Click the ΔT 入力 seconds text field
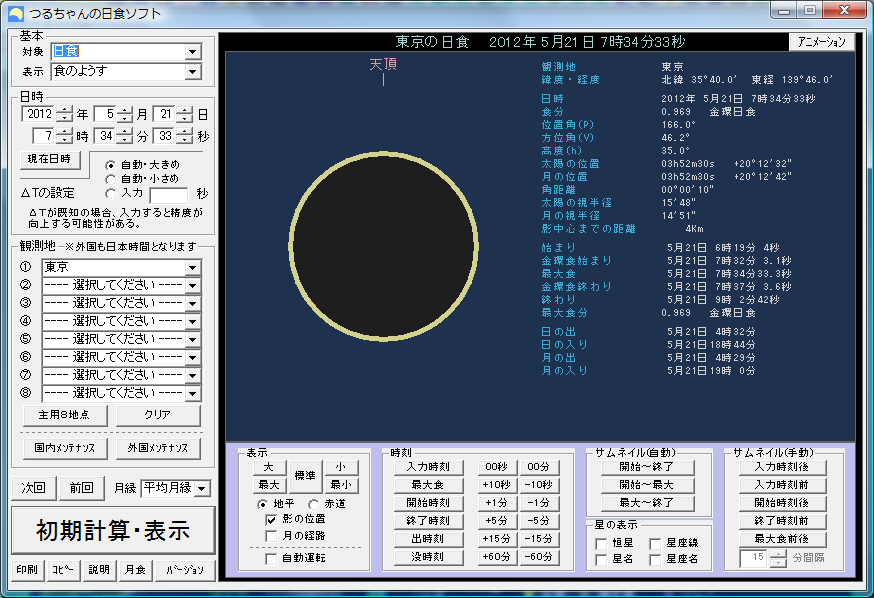 [168, 193]
